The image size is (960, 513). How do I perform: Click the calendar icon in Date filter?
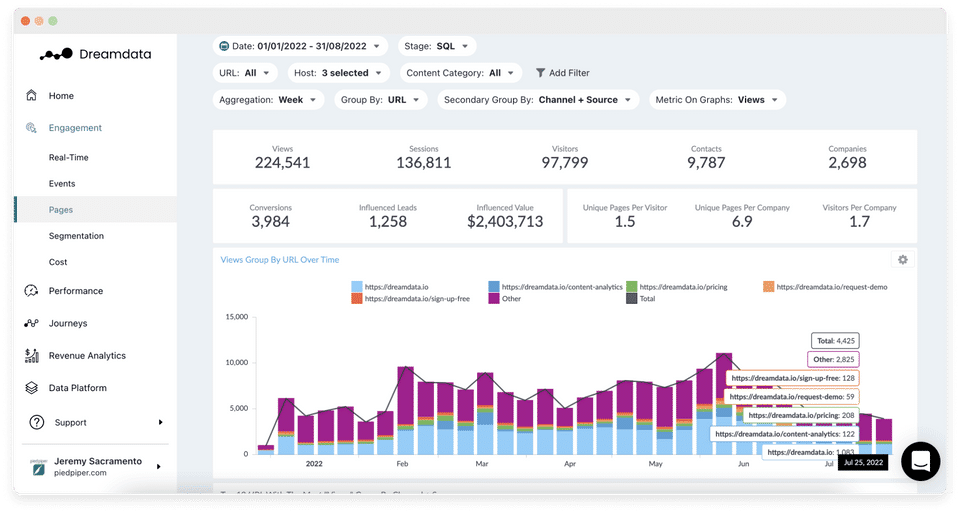[x=224, y=46]
